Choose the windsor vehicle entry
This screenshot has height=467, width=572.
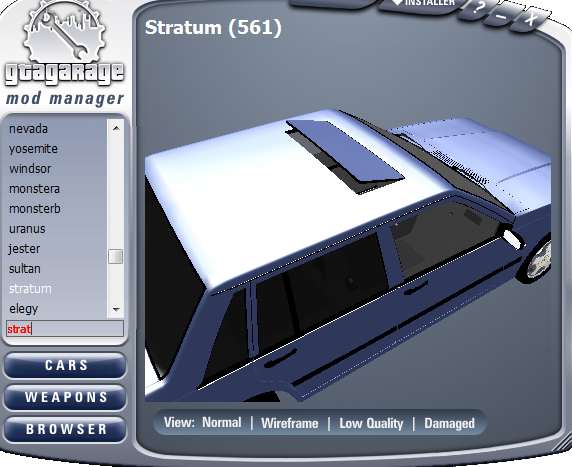pyautogui.click(x=30, y=169)
